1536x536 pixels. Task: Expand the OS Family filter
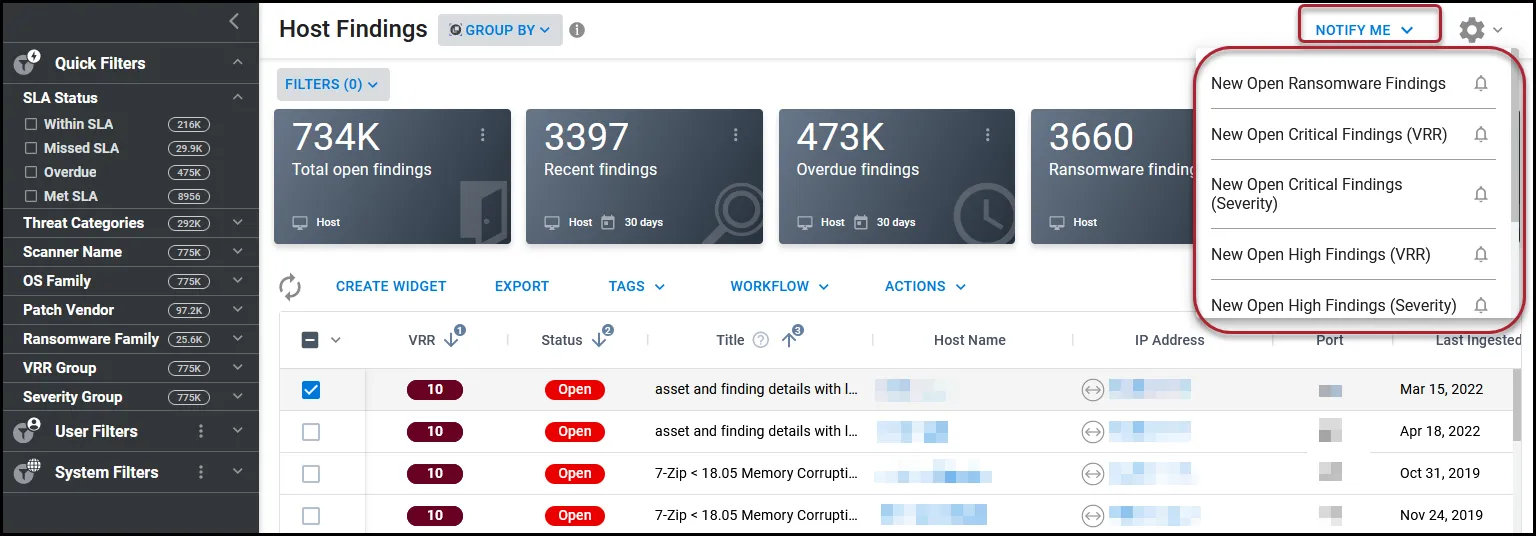pos(237,281)
